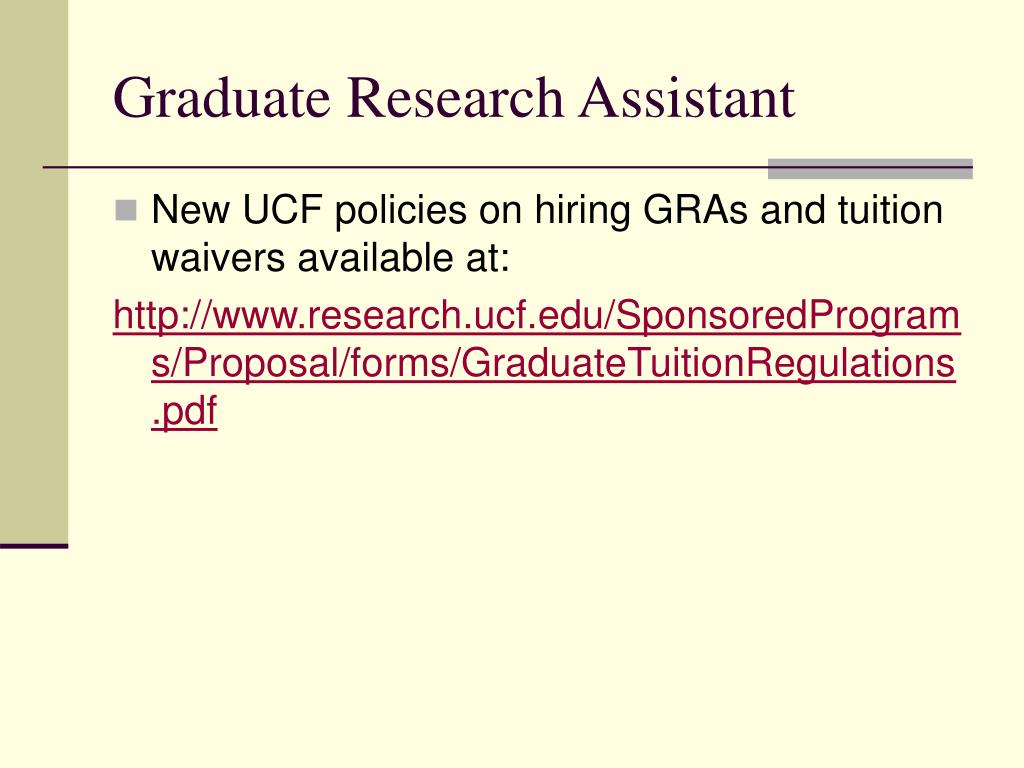Click the .pdf ending of the link
Viewport: 1024px width, 768px height.
(184, 411)
